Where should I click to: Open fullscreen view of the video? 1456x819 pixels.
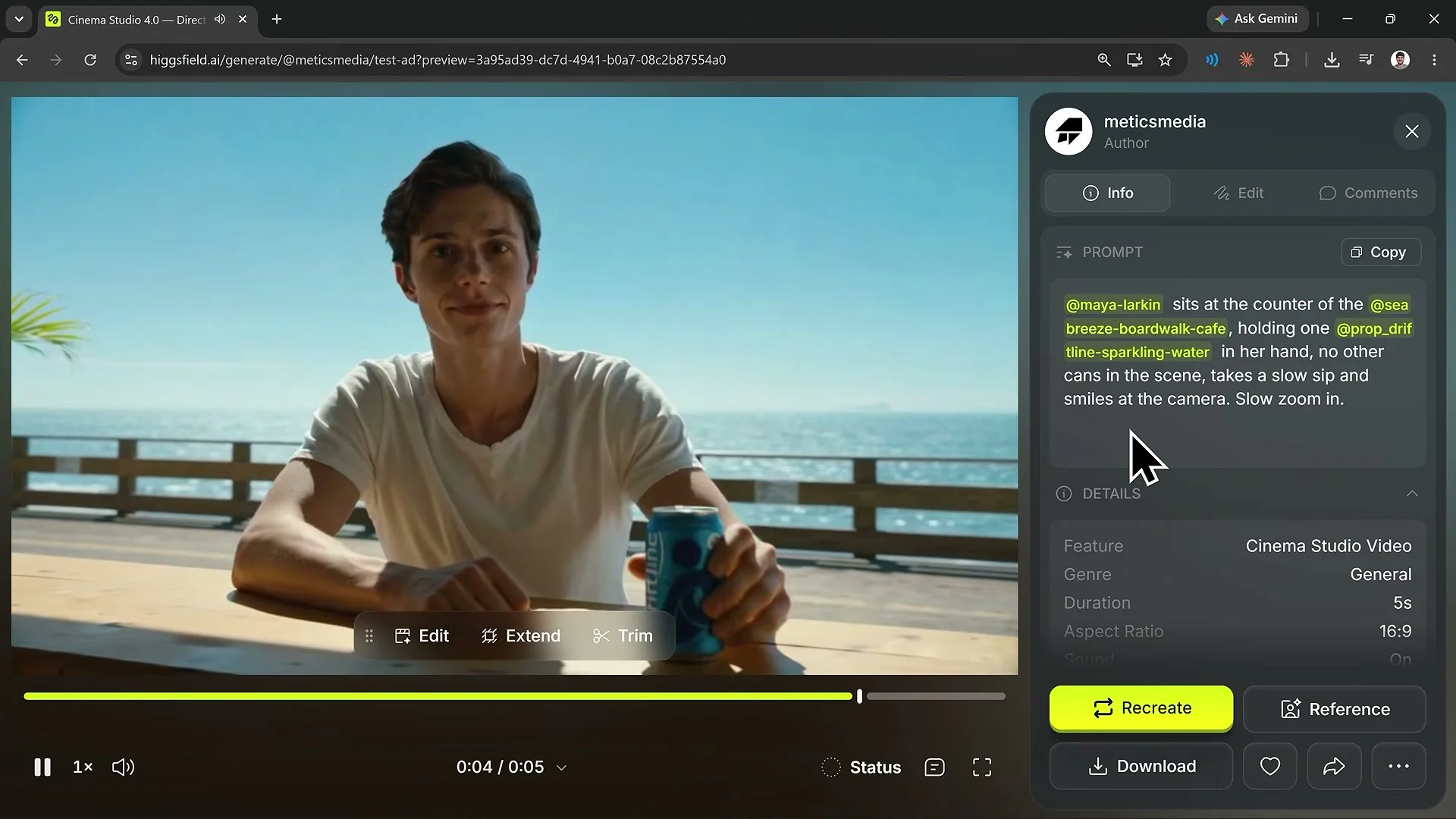(x=982, y=767)
